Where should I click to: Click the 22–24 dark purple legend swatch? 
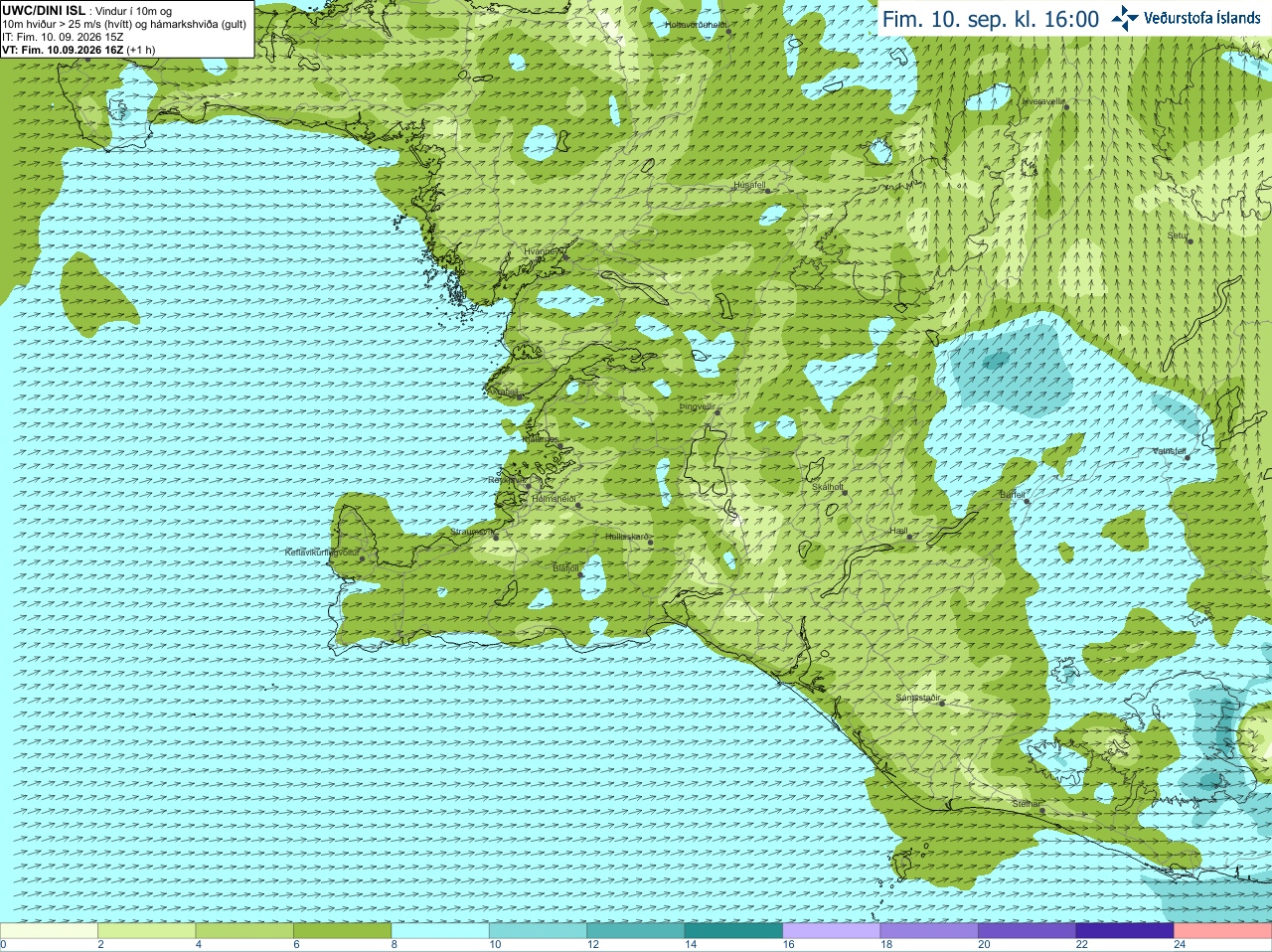1125,931
